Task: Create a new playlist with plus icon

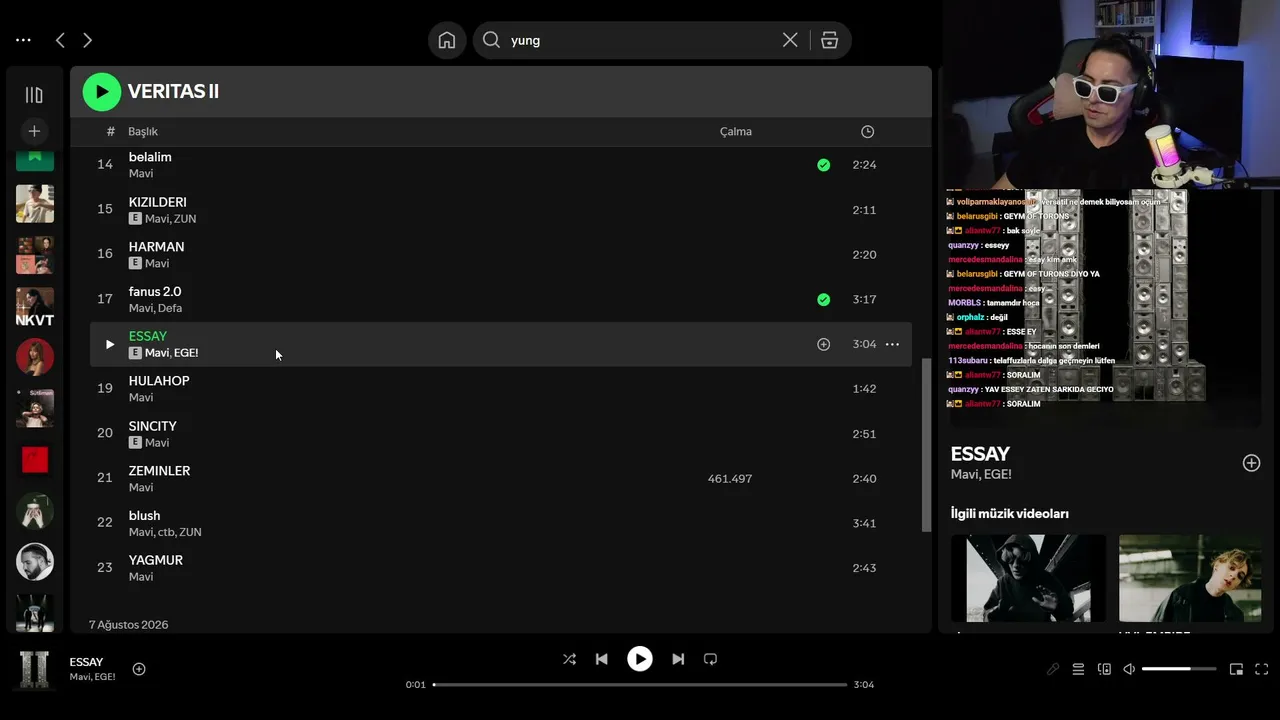Action: pyautogui.click(x=34, y=131)
